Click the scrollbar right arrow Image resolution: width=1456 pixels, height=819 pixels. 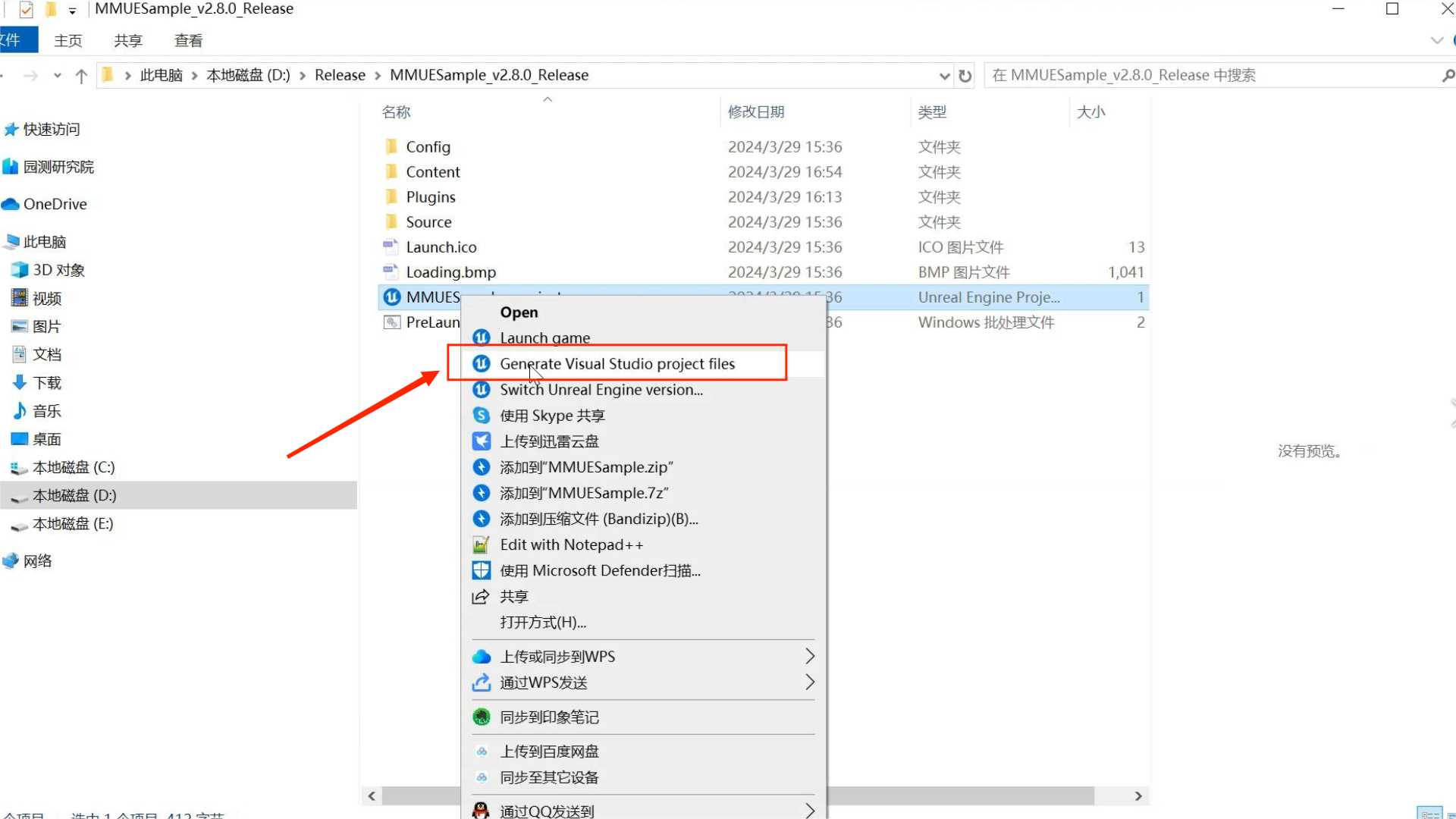[x=1138, y=795]
